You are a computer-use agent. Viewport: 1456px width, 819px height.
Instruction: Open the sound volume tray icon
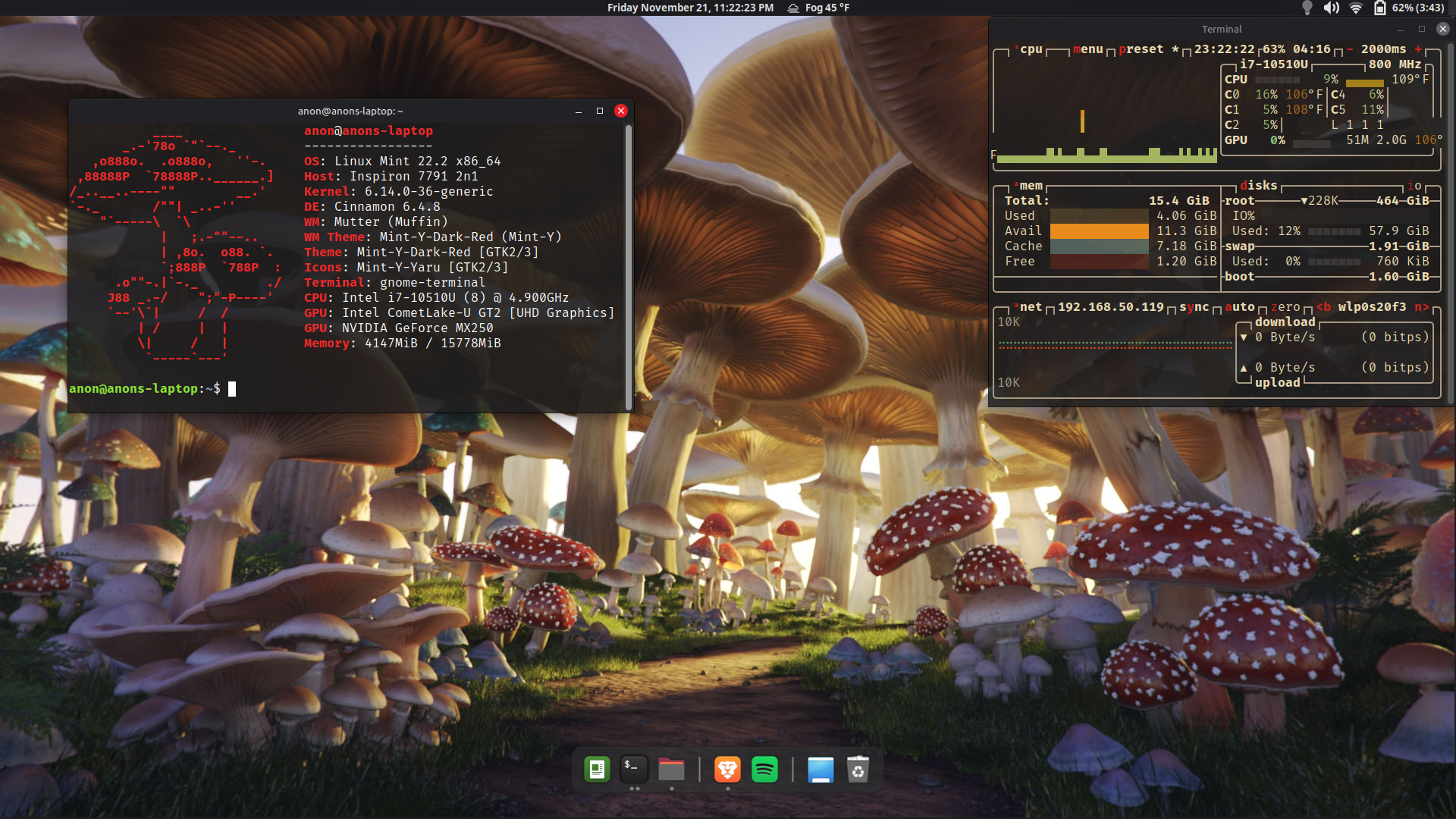coord(1331,8)
